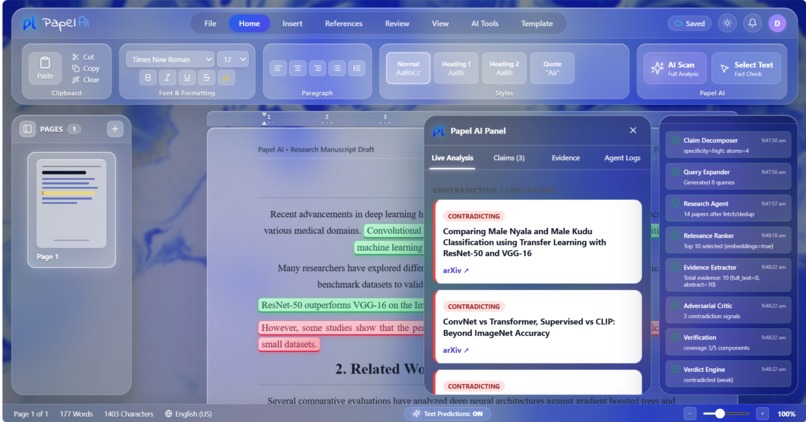The image size is (806, 422).
Task: Add a new page with plus button
Action: pyautogui.click(x=115, y=129)
